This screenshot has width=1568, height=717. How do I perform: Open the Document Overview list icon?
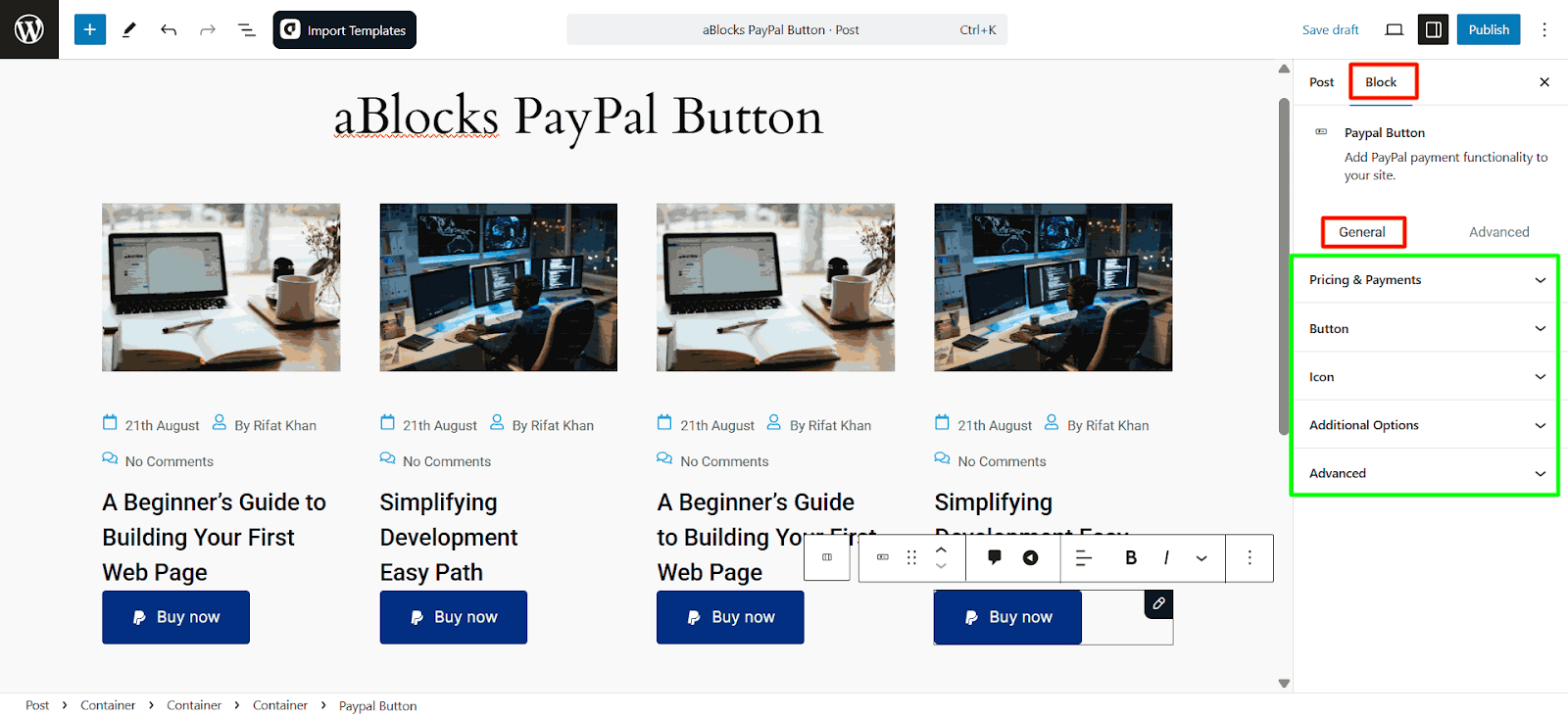point(247,29)
